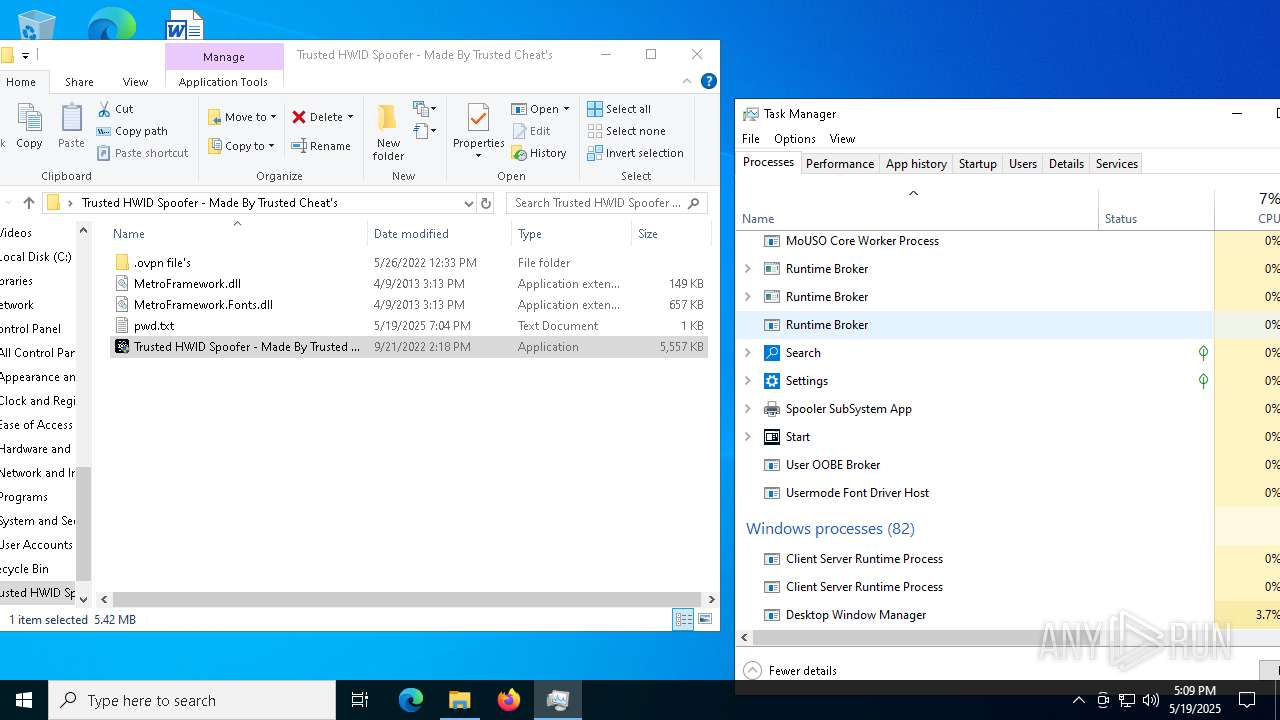Image resolution: width=1280 pixels, height=720 pixels.
Task: Switch to Details view layout icon
Action: coord(683,620)
